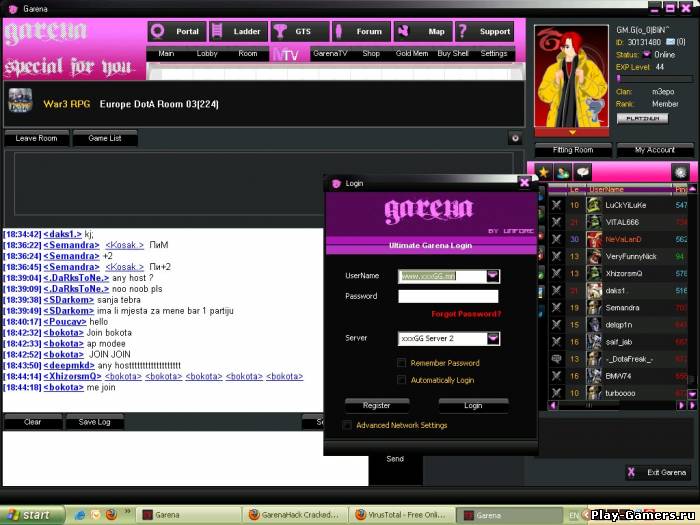Open the My Account button
Image resolution: width=700 pixels, height=525 pixels.
click(655, 150)
